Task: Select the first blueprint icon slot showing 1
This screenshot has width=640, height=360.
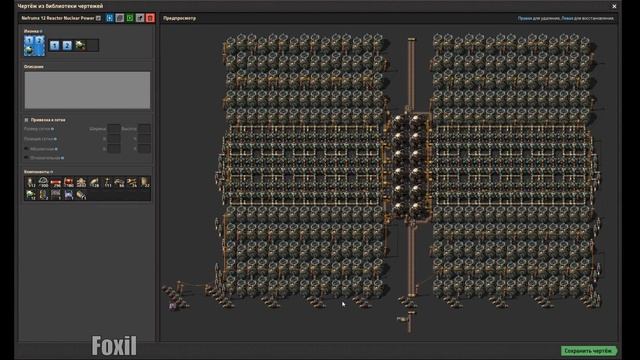Action: click(x=55, y=45)
